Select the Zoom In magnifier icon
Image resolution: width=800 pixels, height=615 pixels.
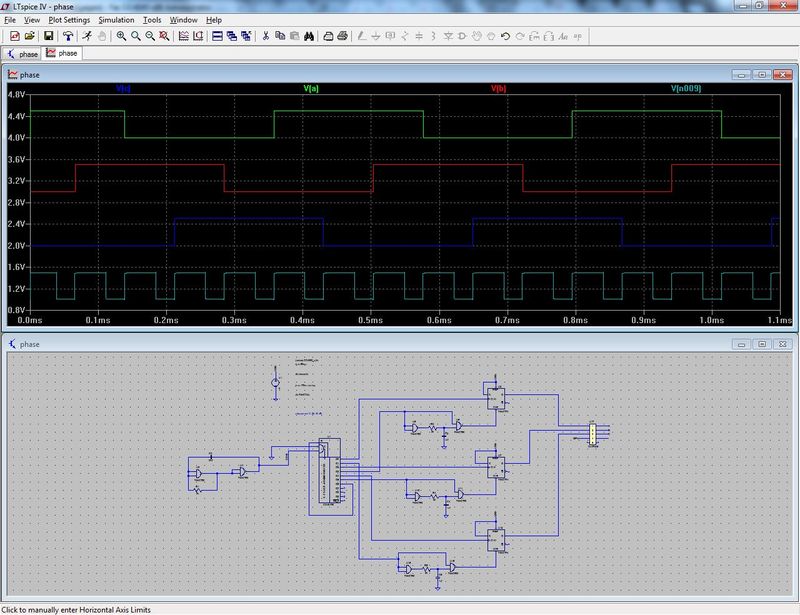click(121, 36)
